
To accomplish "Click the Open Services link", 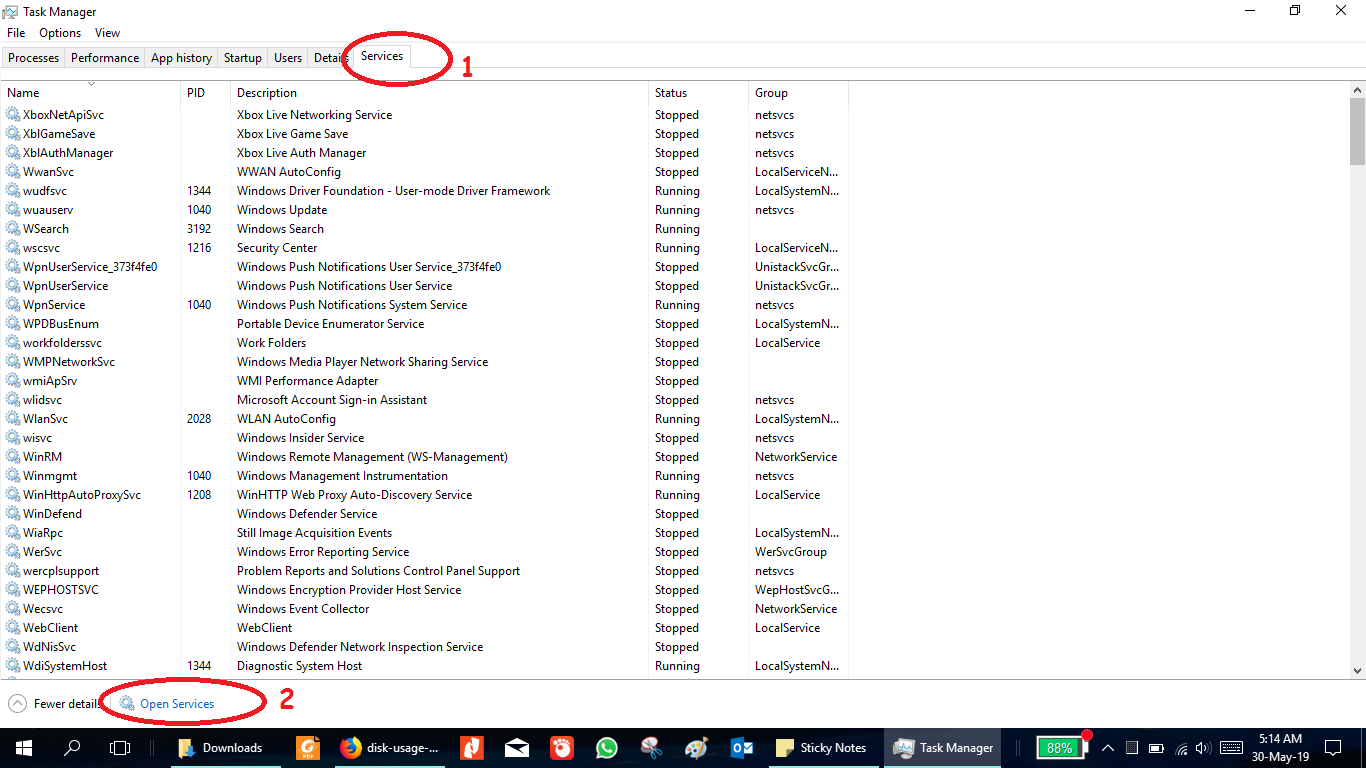I will point(177,704).
